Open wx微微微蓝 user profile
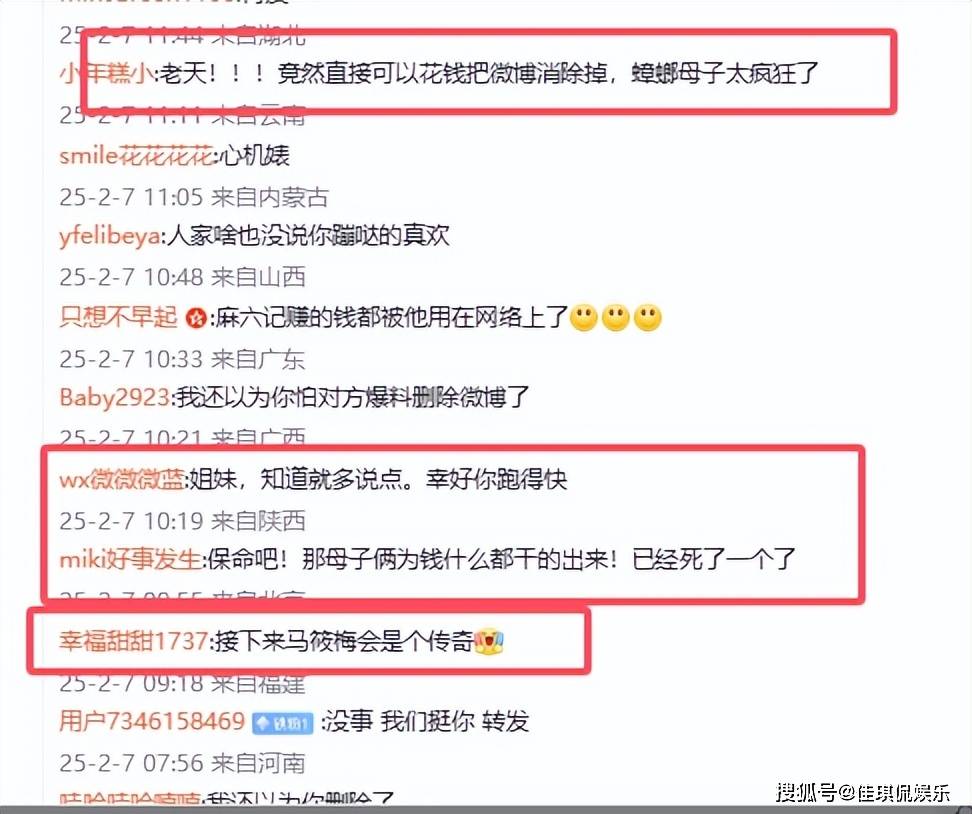Screen dimensions: 972x814 [122, 479]
